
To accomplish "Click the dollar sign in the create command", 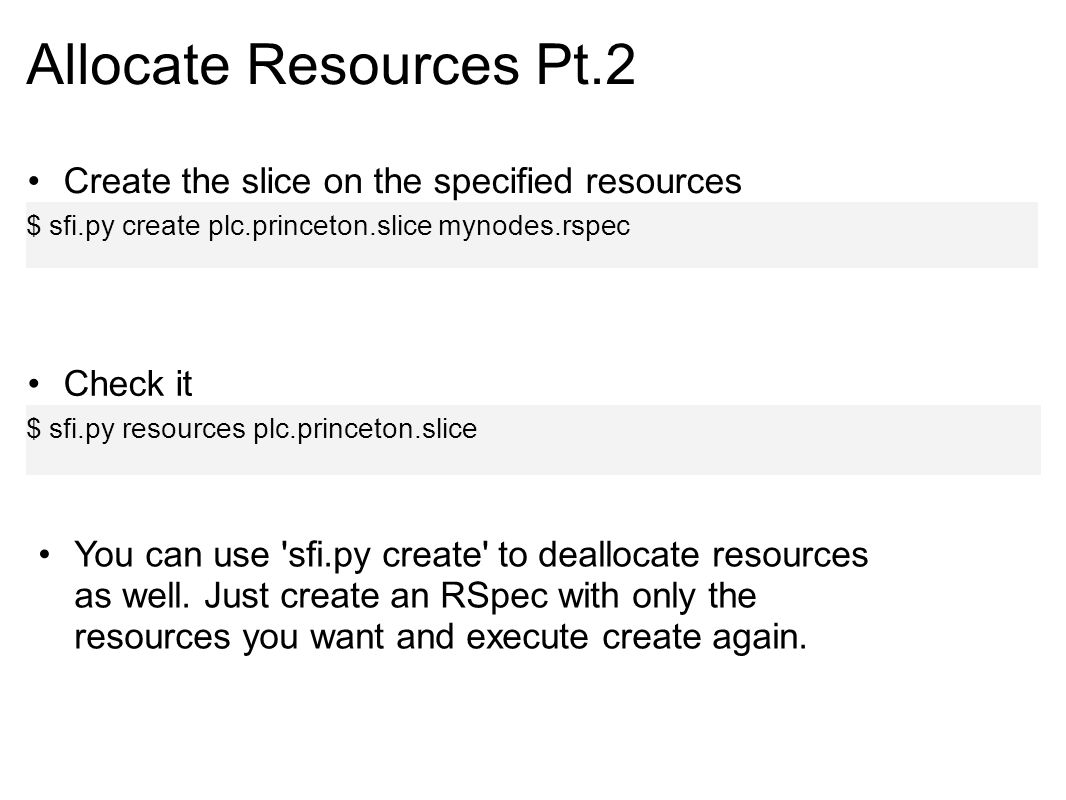I will [34, 226].
